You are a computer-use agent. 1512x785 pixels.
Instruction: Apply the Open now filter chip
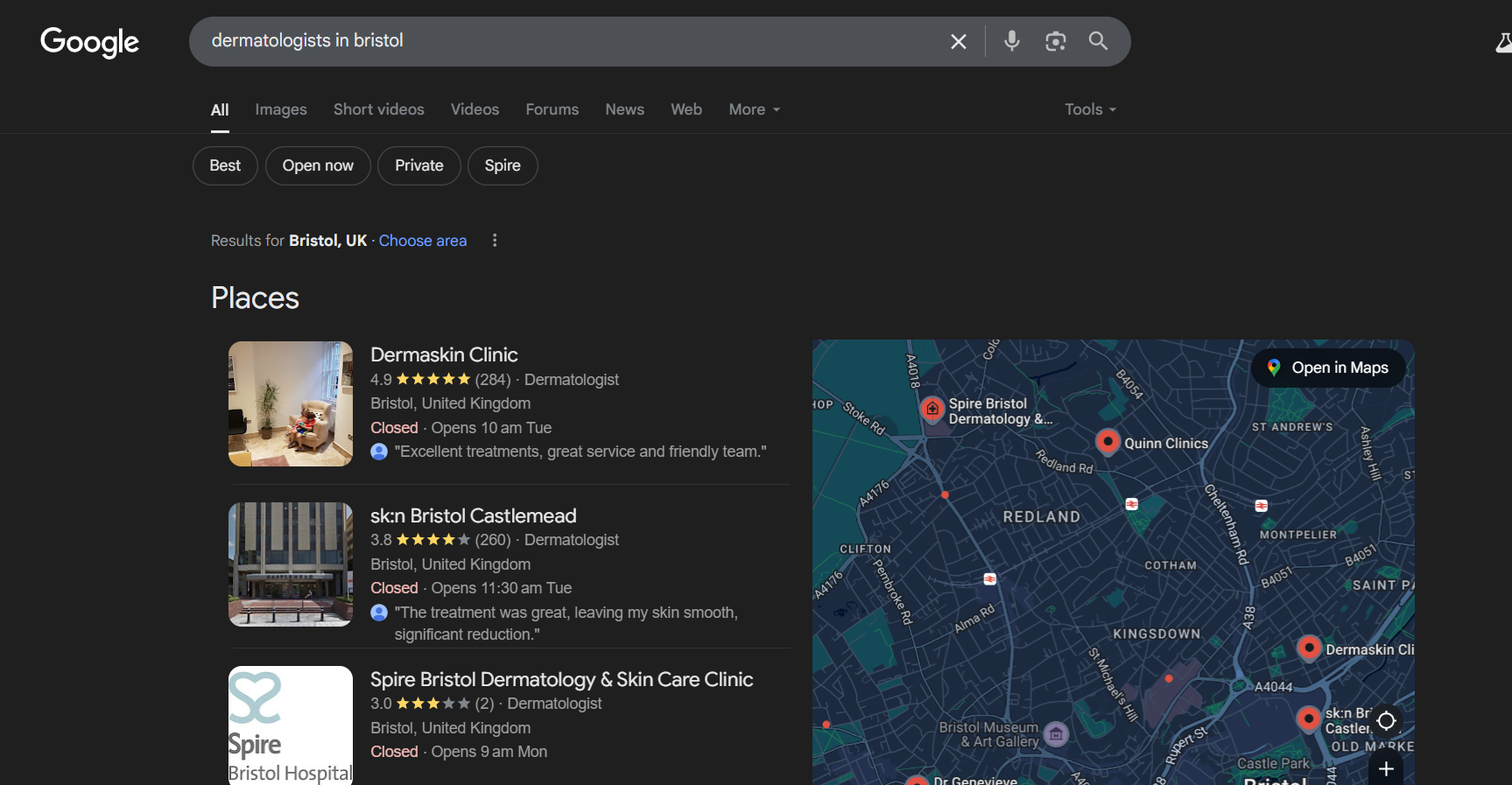(x=318, y=165)
